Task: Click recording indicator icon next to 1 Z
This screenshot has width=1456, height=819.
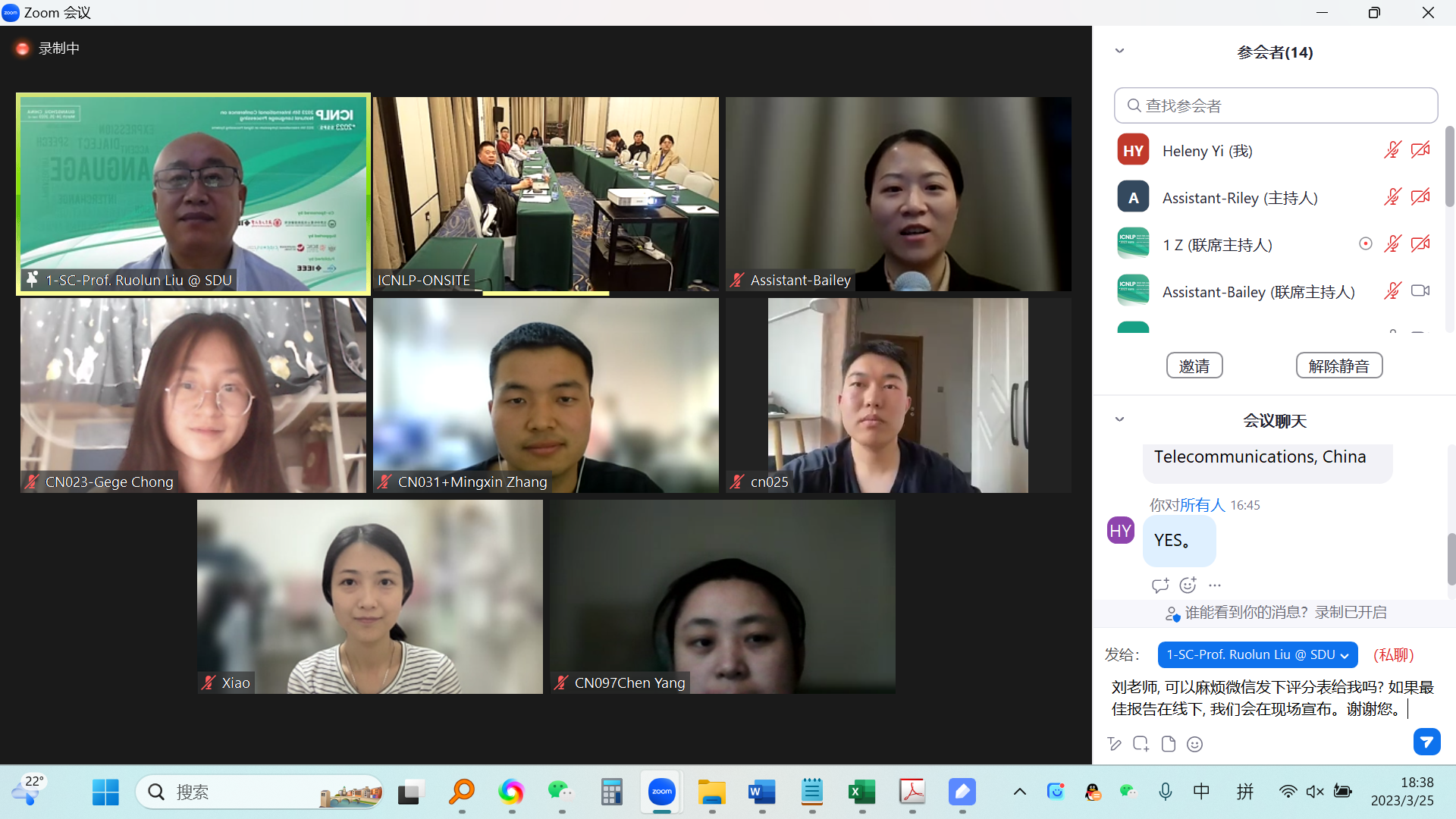Action: pyautogui.click(x=1366, y=244)
